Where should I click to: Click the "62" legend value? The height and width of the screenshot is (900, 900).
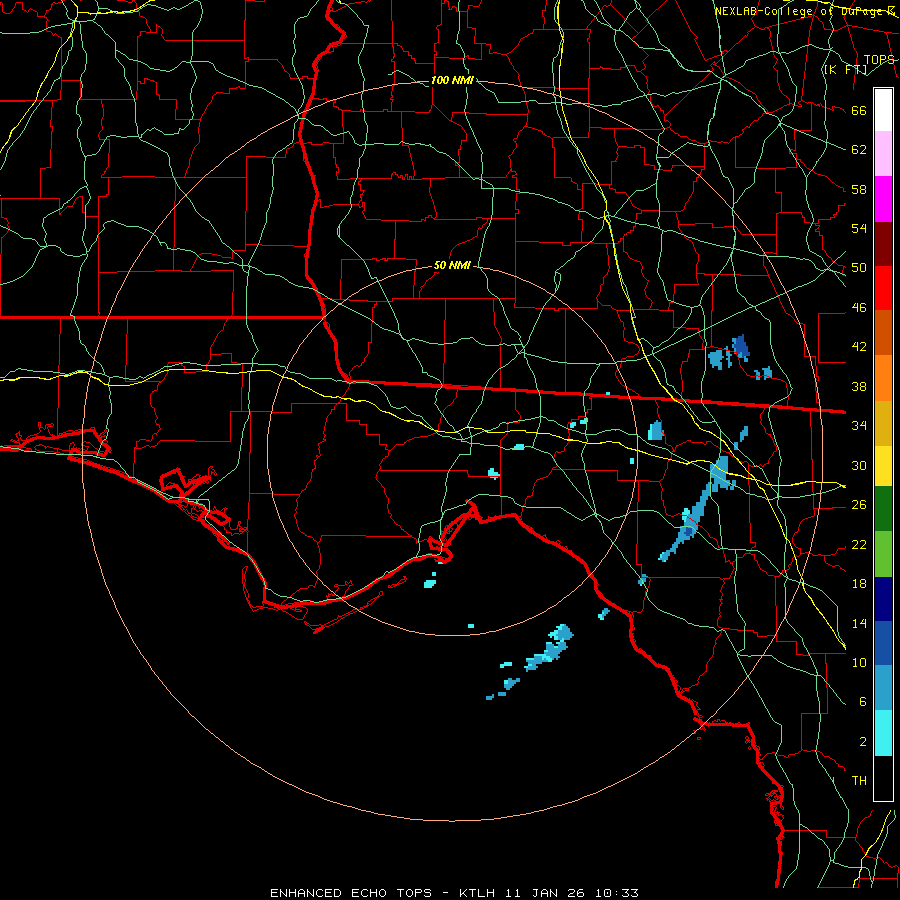(859, 150)
